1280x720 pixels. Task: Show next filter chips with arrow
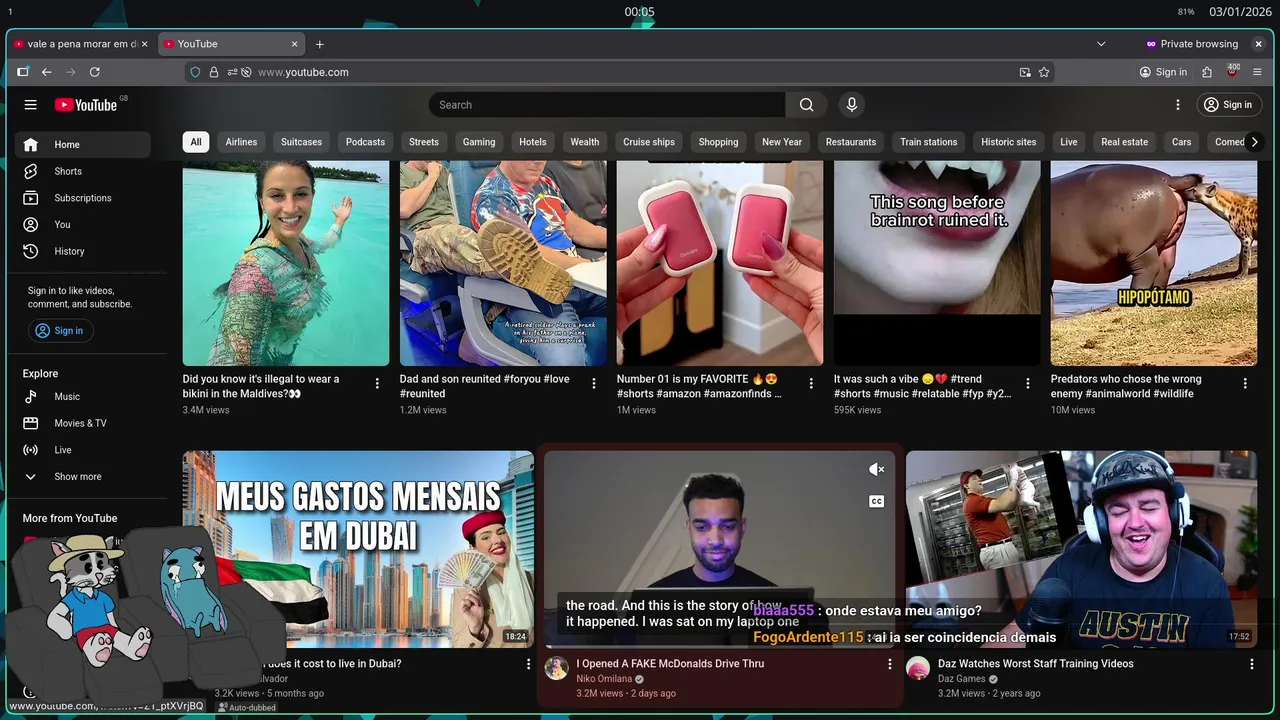point(1254,142)
